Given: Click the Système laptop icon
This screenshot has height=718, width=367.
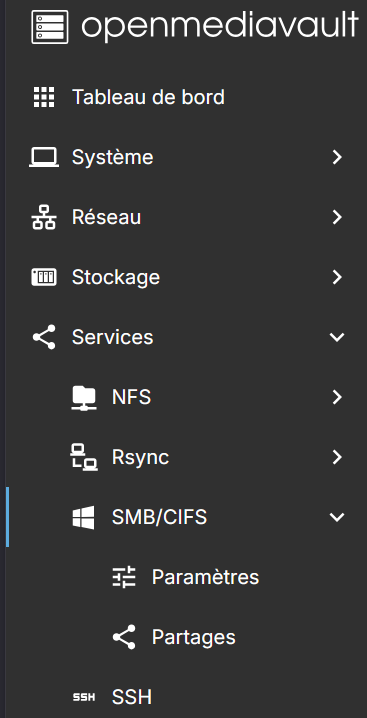Looking at the screenshot, I should tap(44, 157).
